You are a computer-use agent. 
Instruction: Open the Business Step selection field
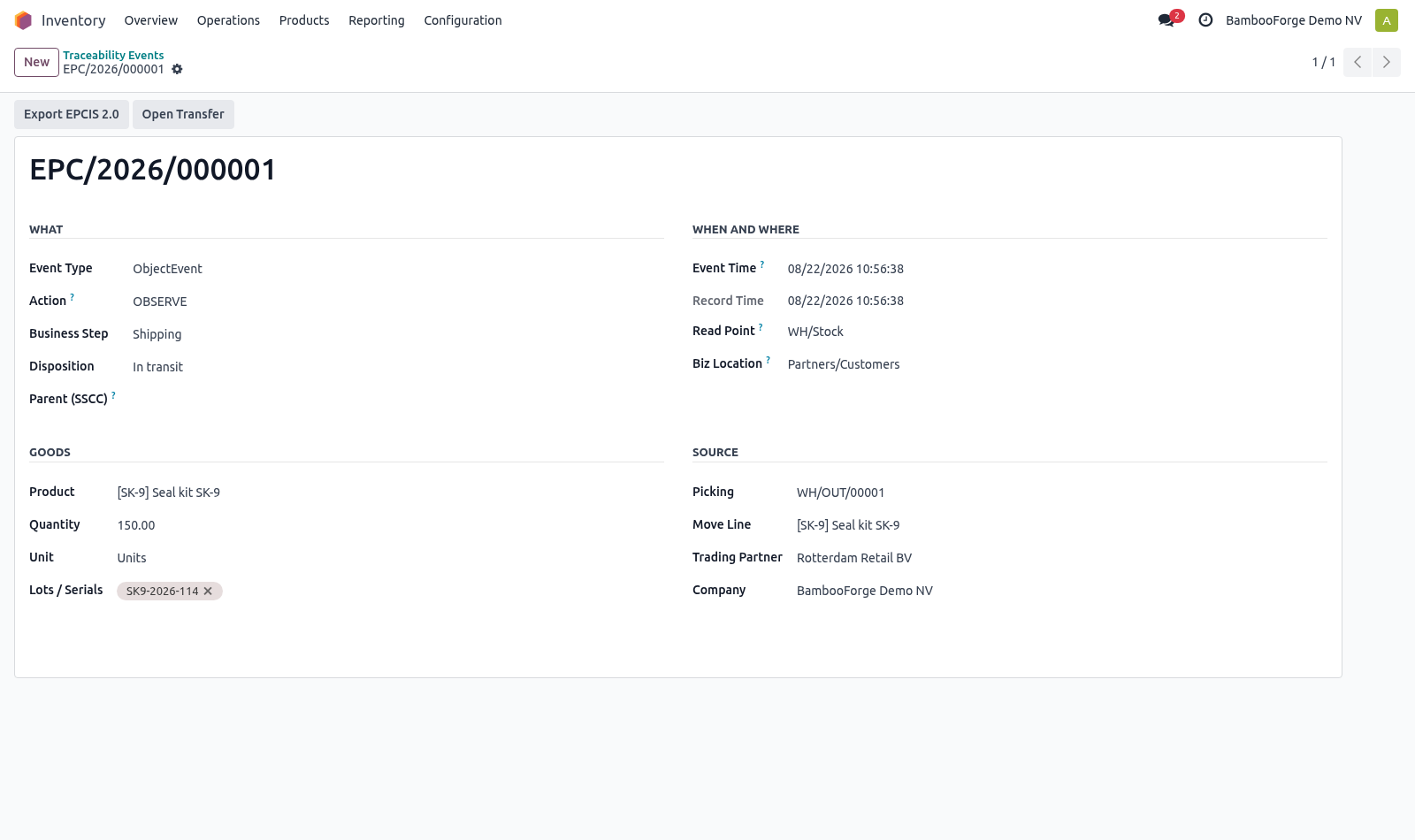click(398, 334)
